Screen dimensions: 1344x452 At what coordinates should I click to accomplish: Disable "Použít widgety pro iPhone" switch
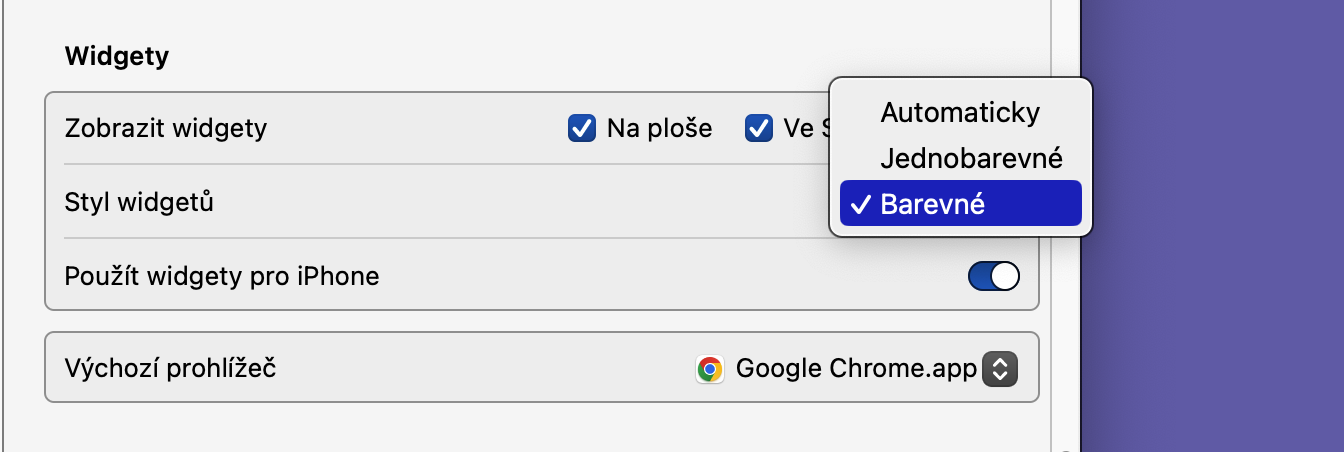[x=993, y=276]
